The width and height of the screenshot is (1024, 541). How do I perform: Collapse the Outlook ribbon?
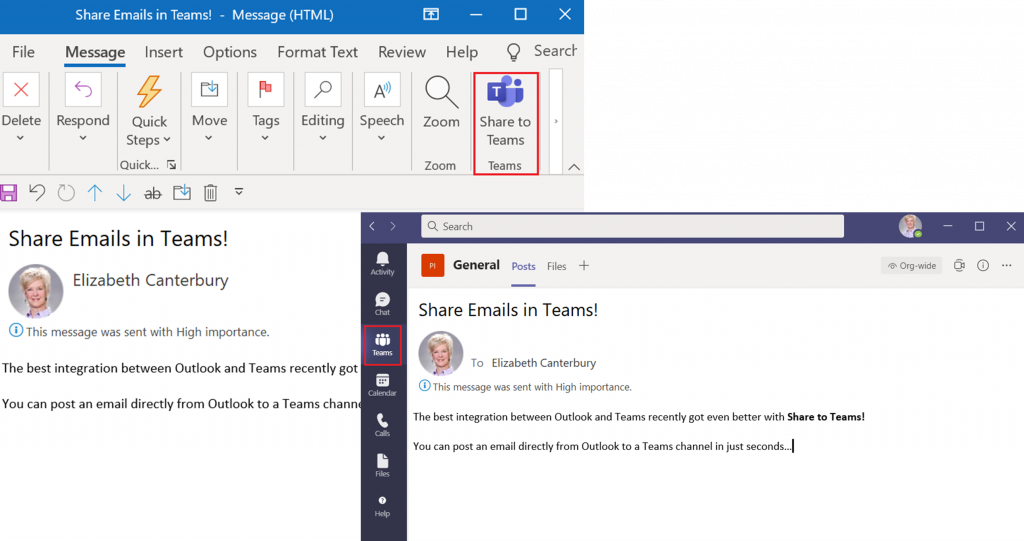tap(574, 167)
